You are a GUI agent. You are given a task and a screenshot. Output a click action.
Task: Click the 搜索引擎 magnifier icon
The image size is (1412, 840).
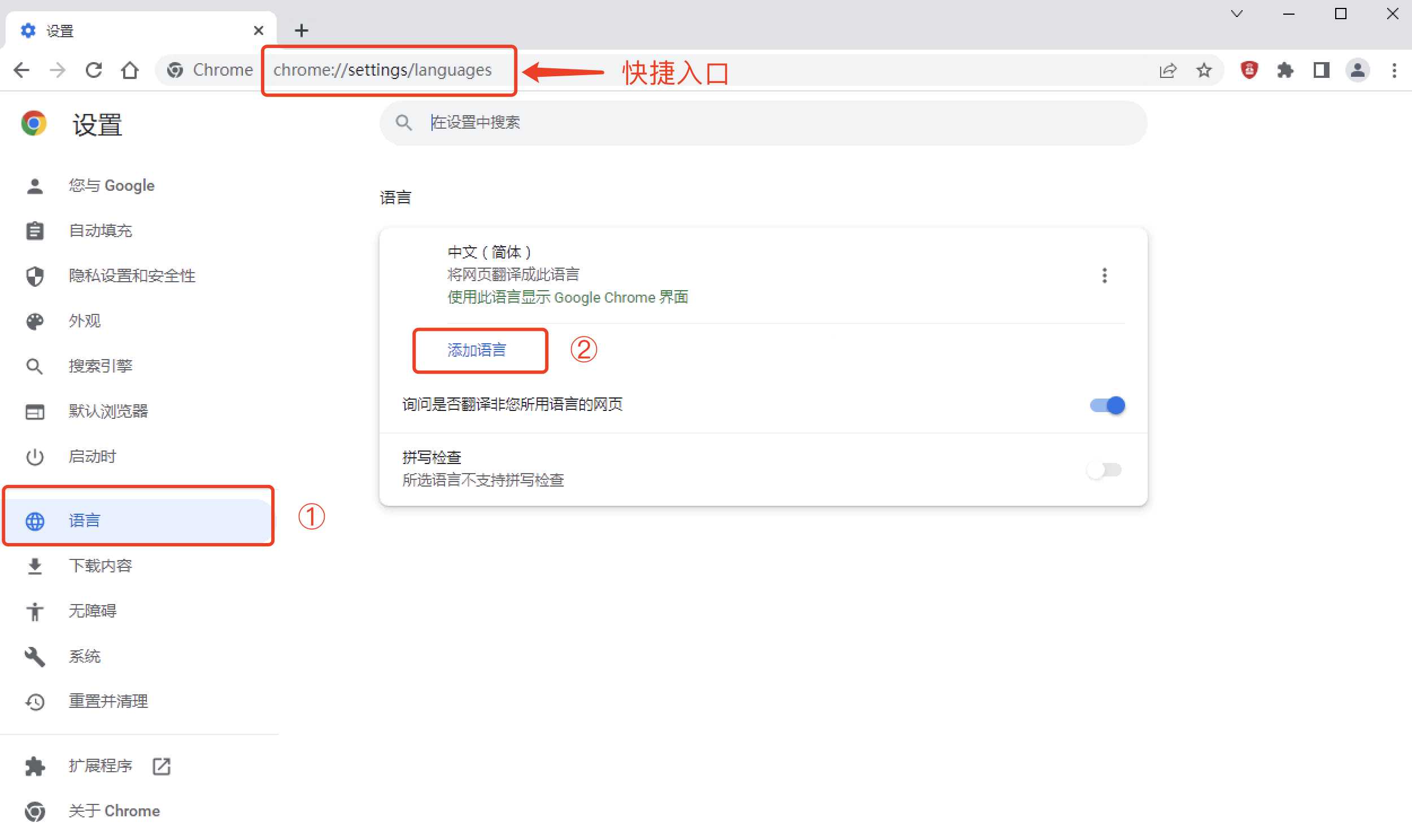[35, 366]
